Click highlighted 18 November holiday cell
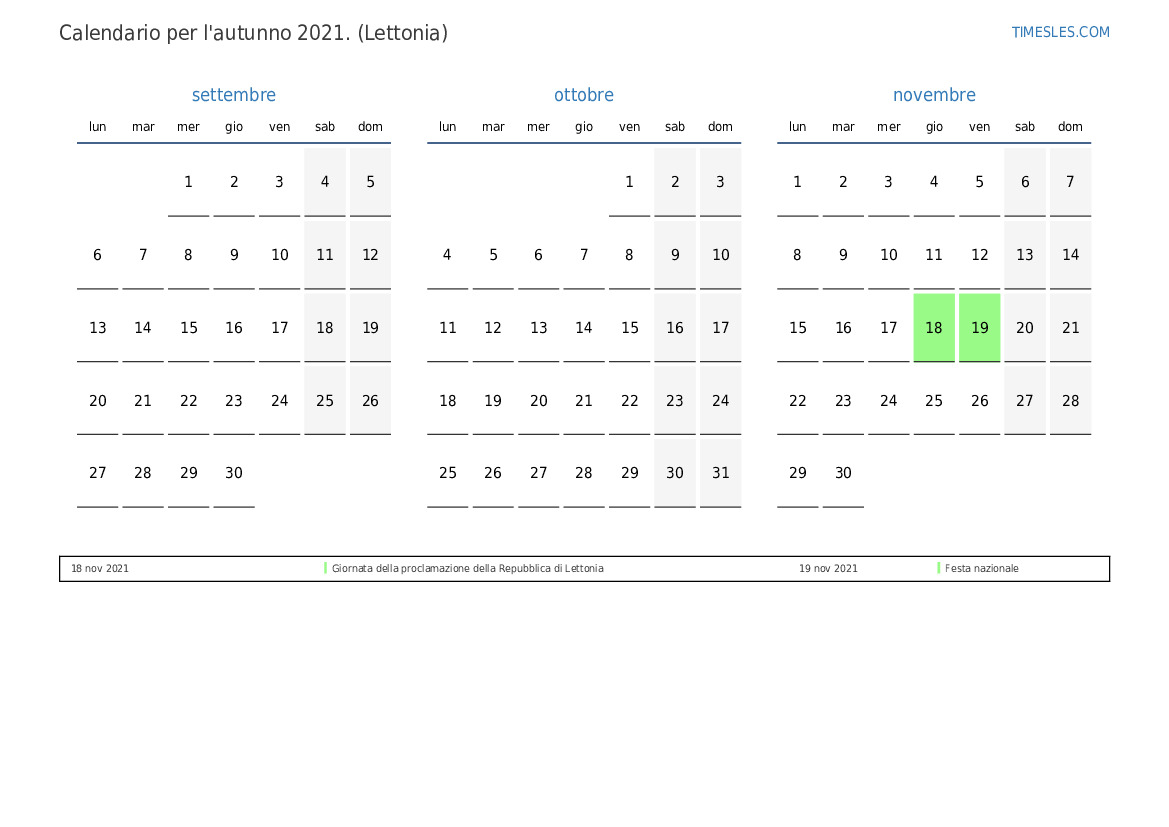 coord(934,327)
